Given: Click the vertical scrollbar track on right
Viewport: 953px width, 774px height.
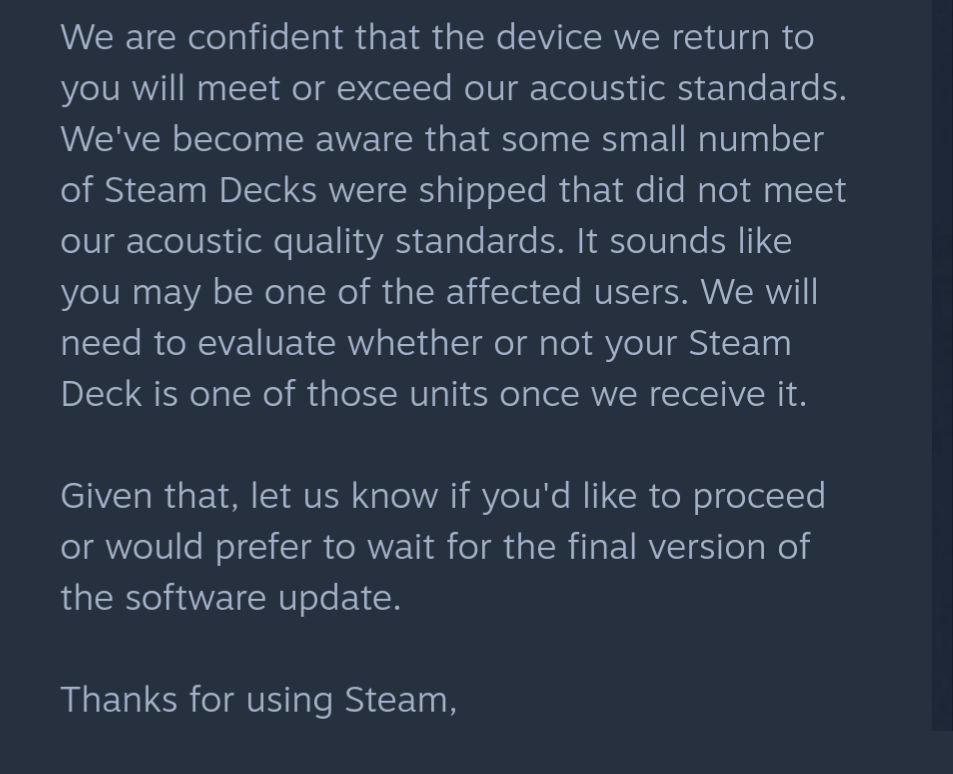Looking at the screenshot, I should [942, 365].
